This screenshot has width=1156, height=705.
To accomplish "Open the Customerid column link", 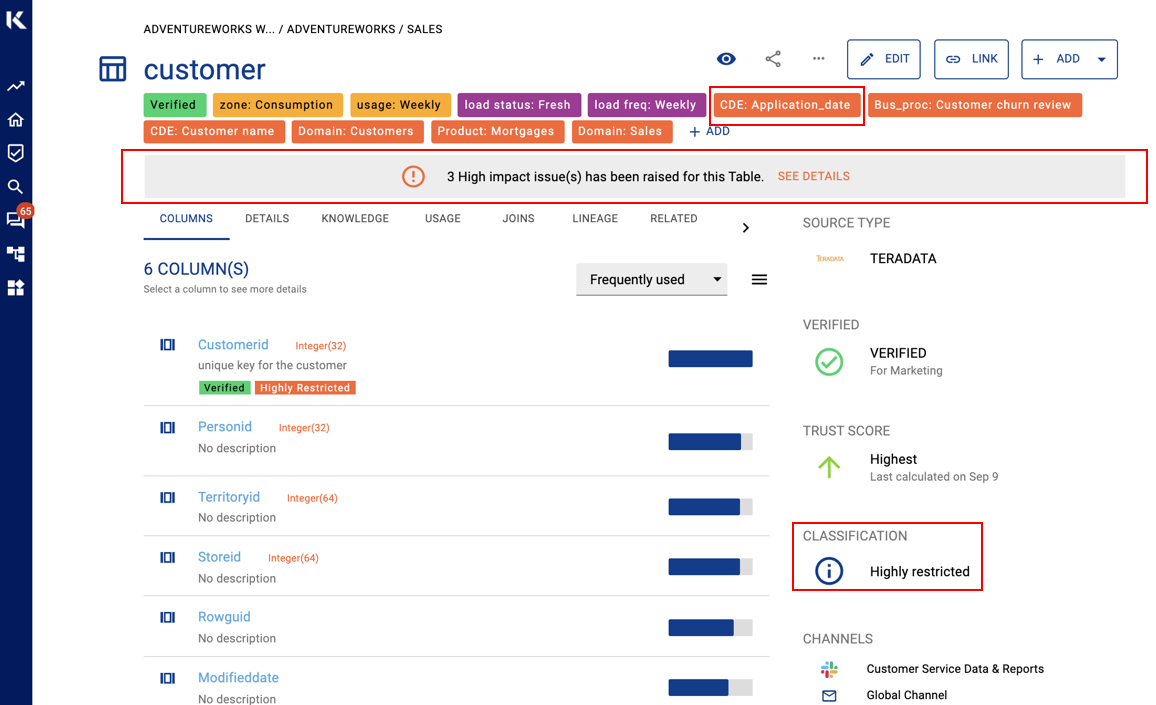I will [x=233, y=344].
